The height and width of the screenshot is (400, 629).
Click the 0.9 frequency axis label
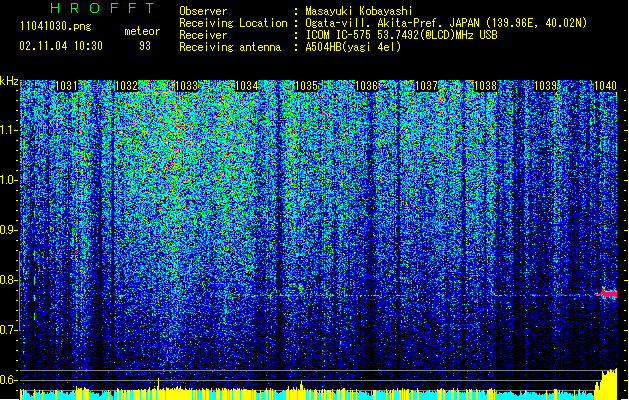coord(8,230)
